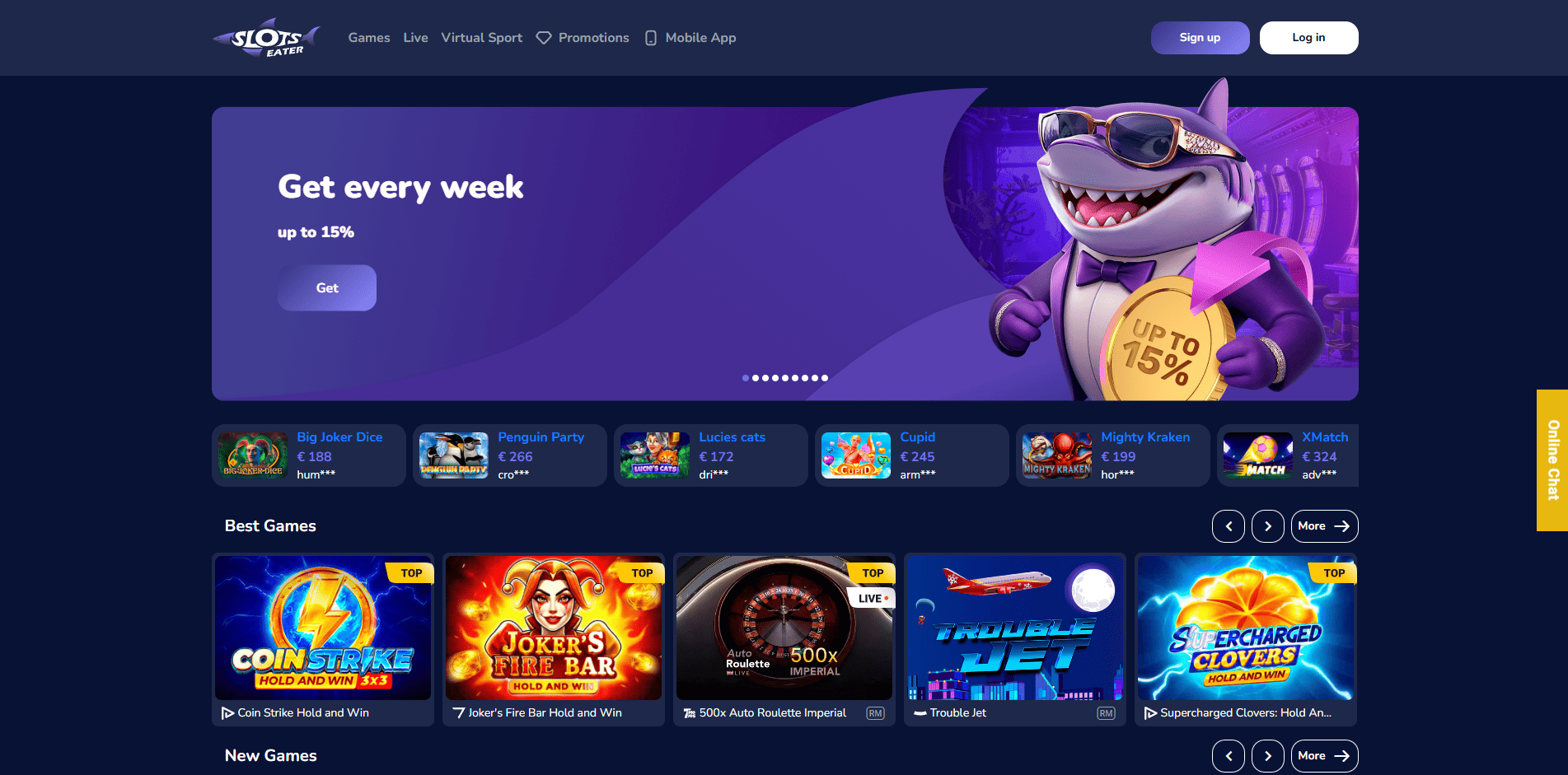Image resolution: width=1568 pixels, height=775 pixels.
Task: Show next Best Games with right chevron
Action: point(1268,526)
